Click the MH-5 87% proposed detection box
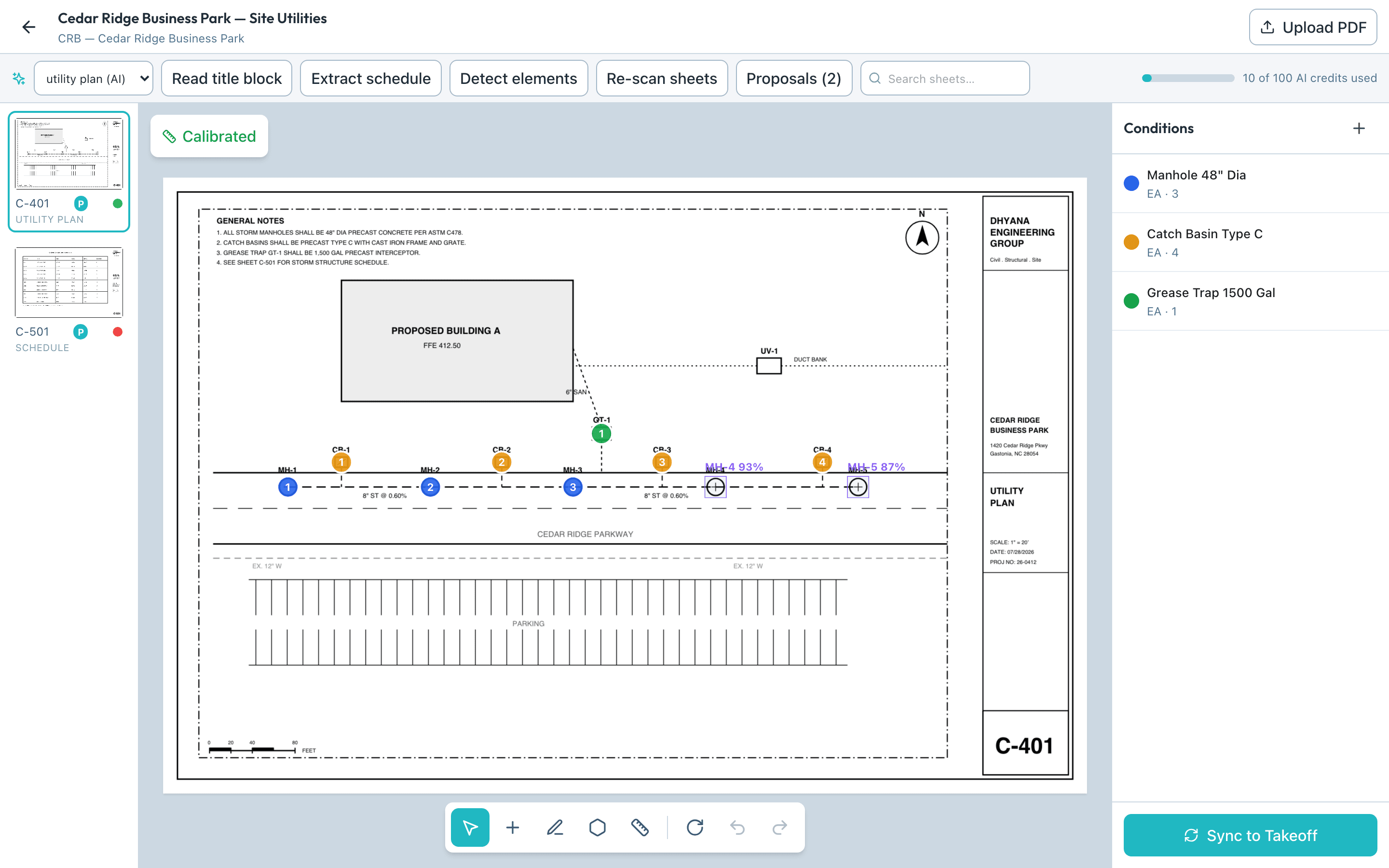This screenshot has width=1389, height=868. click(x=858, y=488)
